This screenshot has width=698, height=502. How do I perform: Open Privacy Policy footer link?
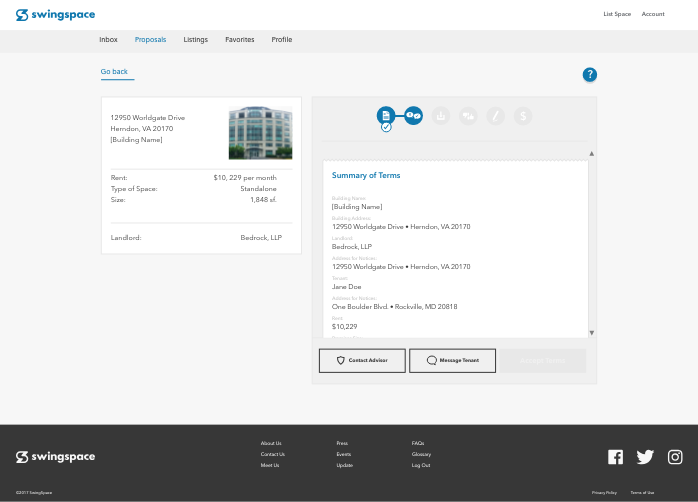click(x=604, y=493)
